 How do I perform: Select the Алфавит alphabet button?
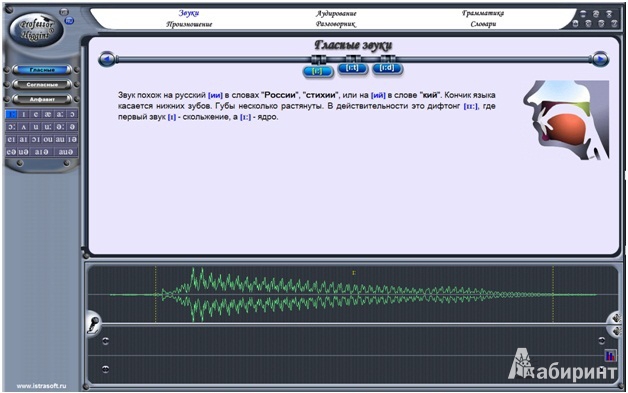point(42,99)
